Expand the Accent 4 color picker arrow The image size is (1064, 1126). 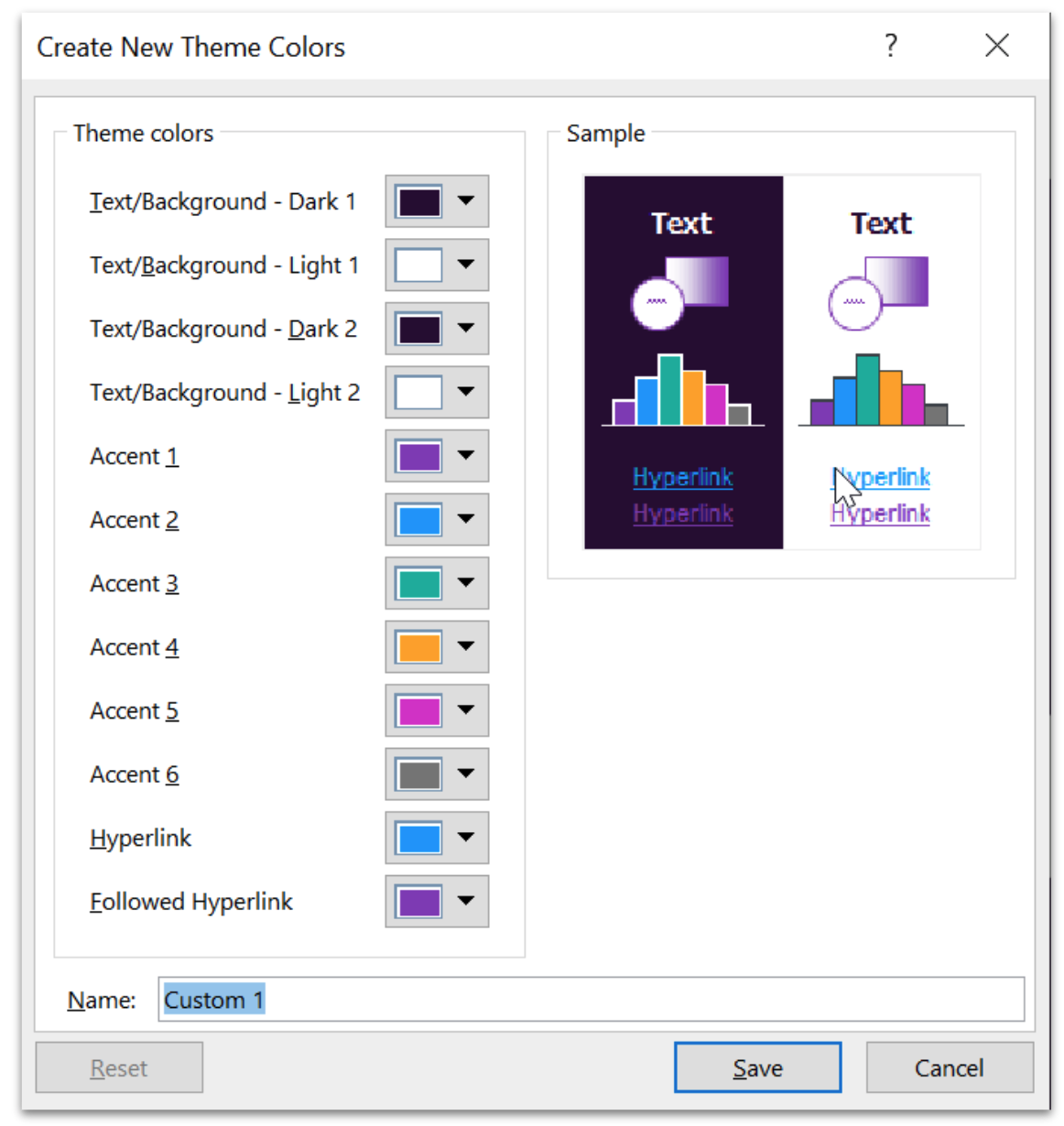point(466,646)
